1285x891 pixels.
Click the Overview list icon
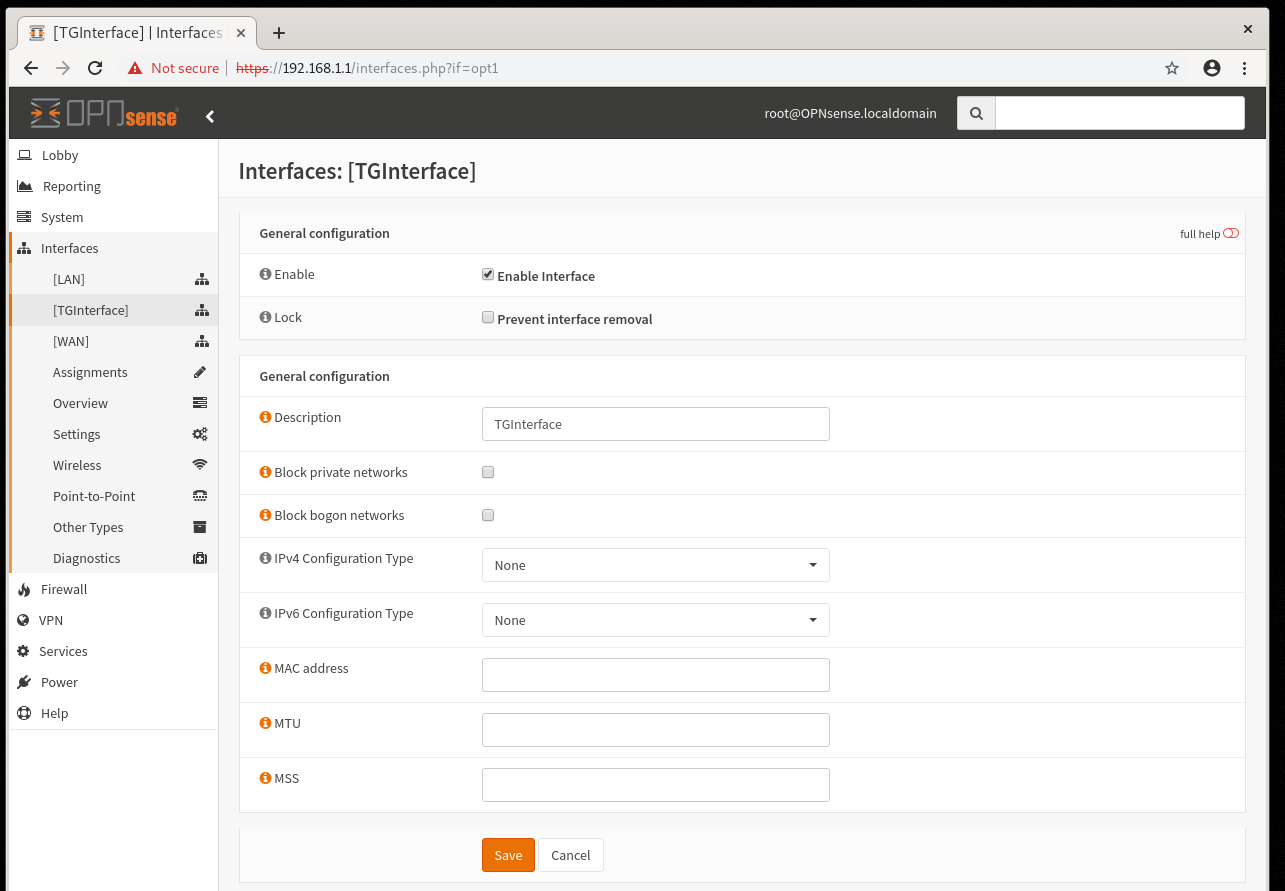point(199,402)
